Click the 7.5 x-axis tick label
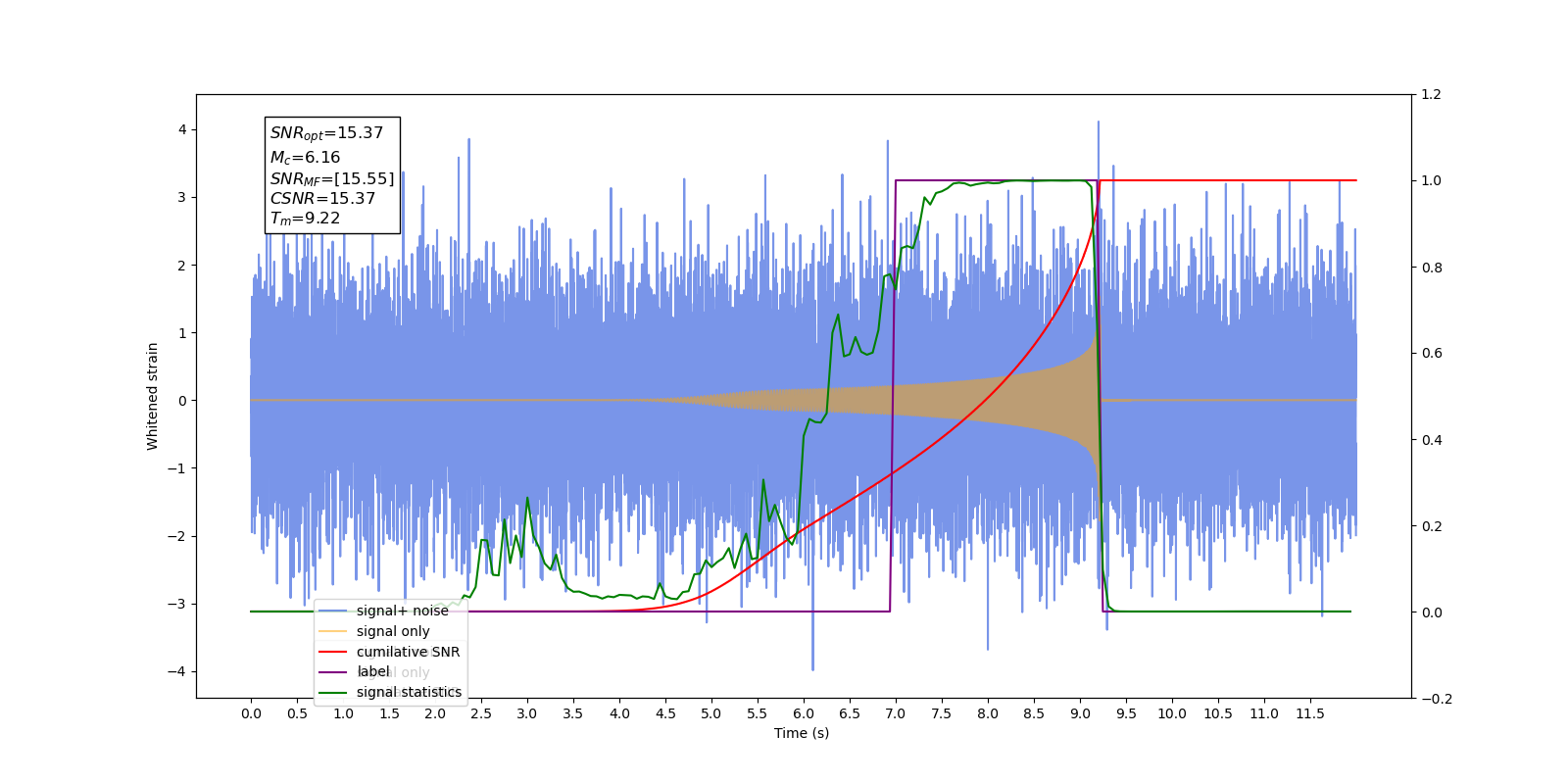Viewport: 1568px width, 784px height. coord(942,713)
